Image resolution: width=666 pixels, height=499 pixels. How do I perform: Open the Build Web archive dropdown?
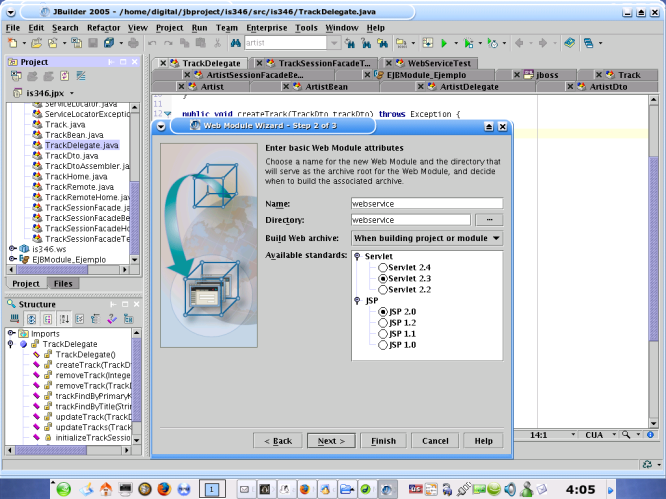[x=426, y=238]
